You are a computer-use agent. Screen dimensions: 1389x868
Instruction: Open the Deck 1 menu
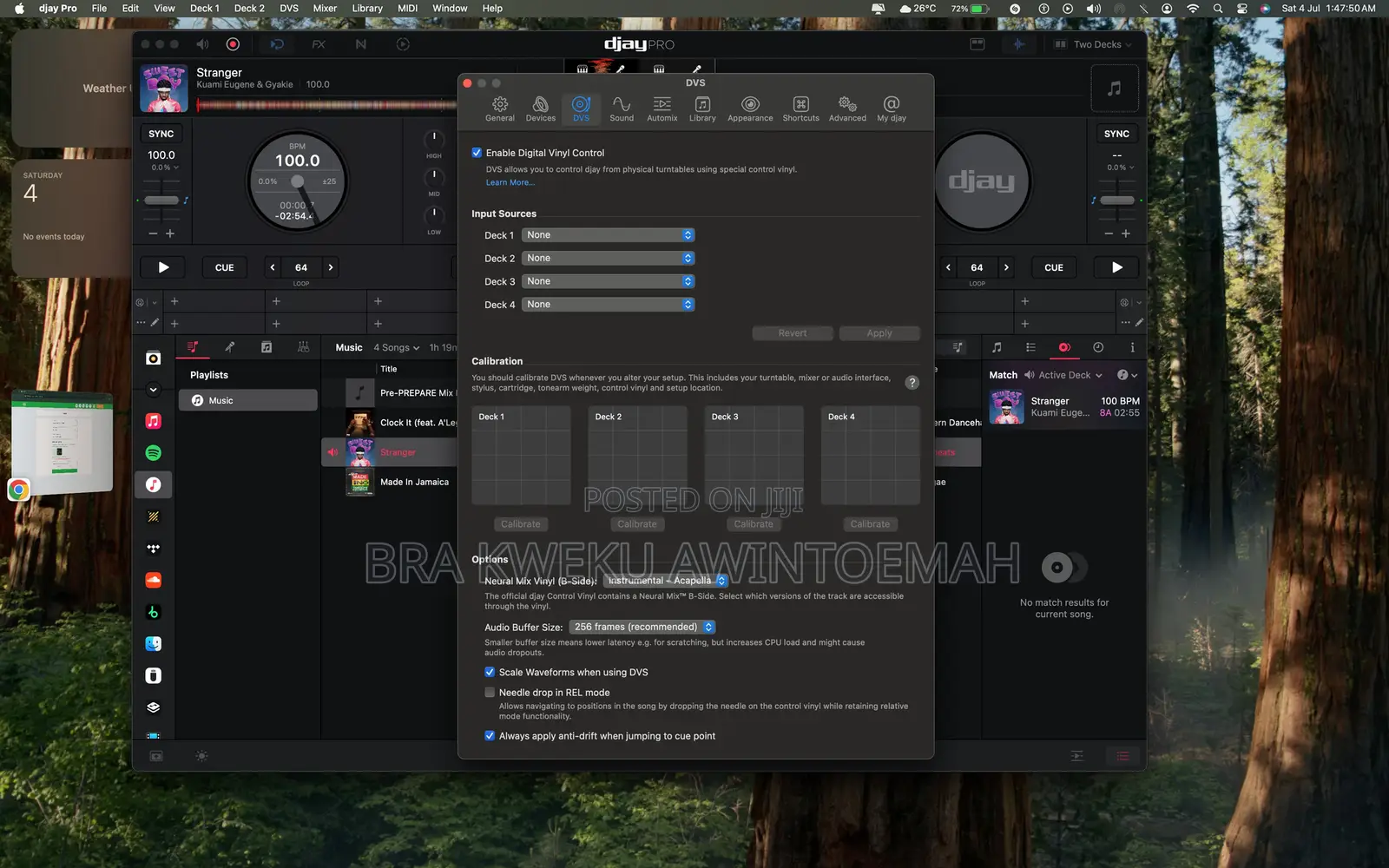205,8
